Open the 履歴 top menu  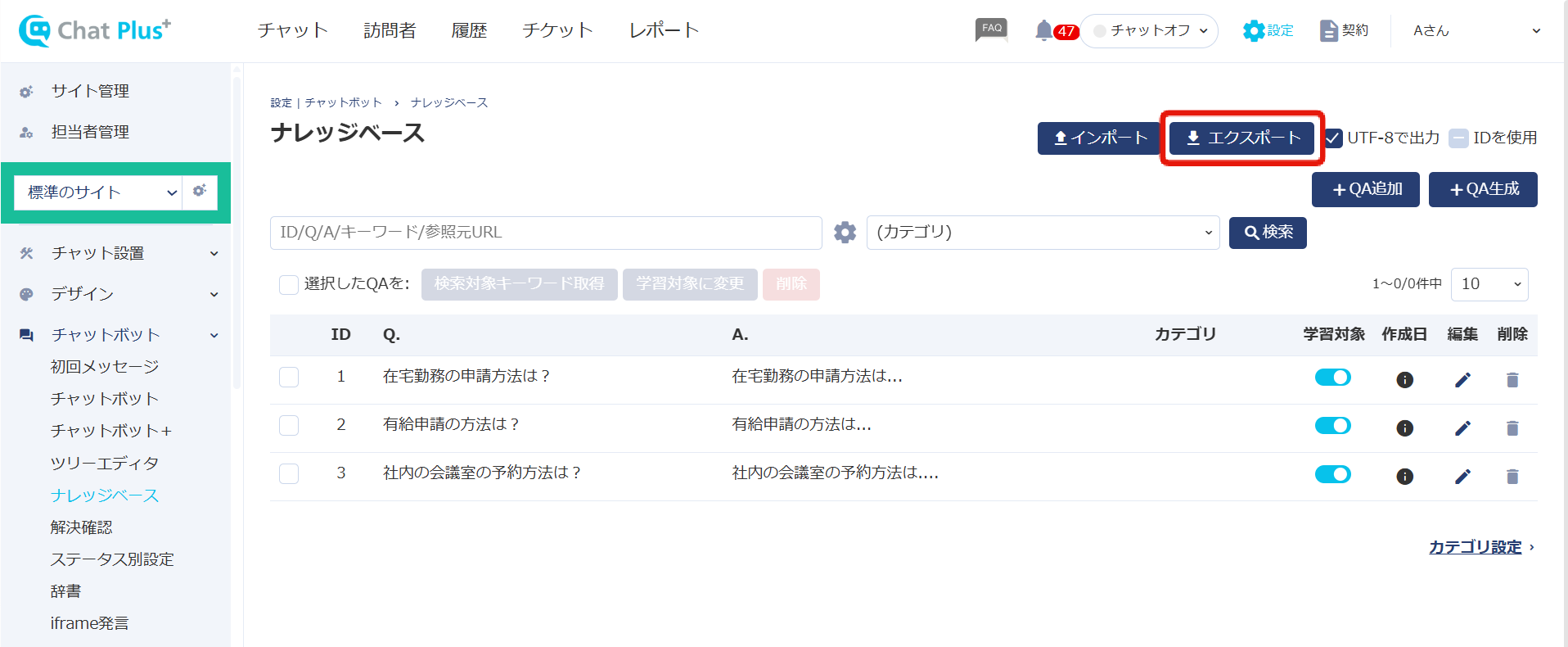click(x=469, y=30)
